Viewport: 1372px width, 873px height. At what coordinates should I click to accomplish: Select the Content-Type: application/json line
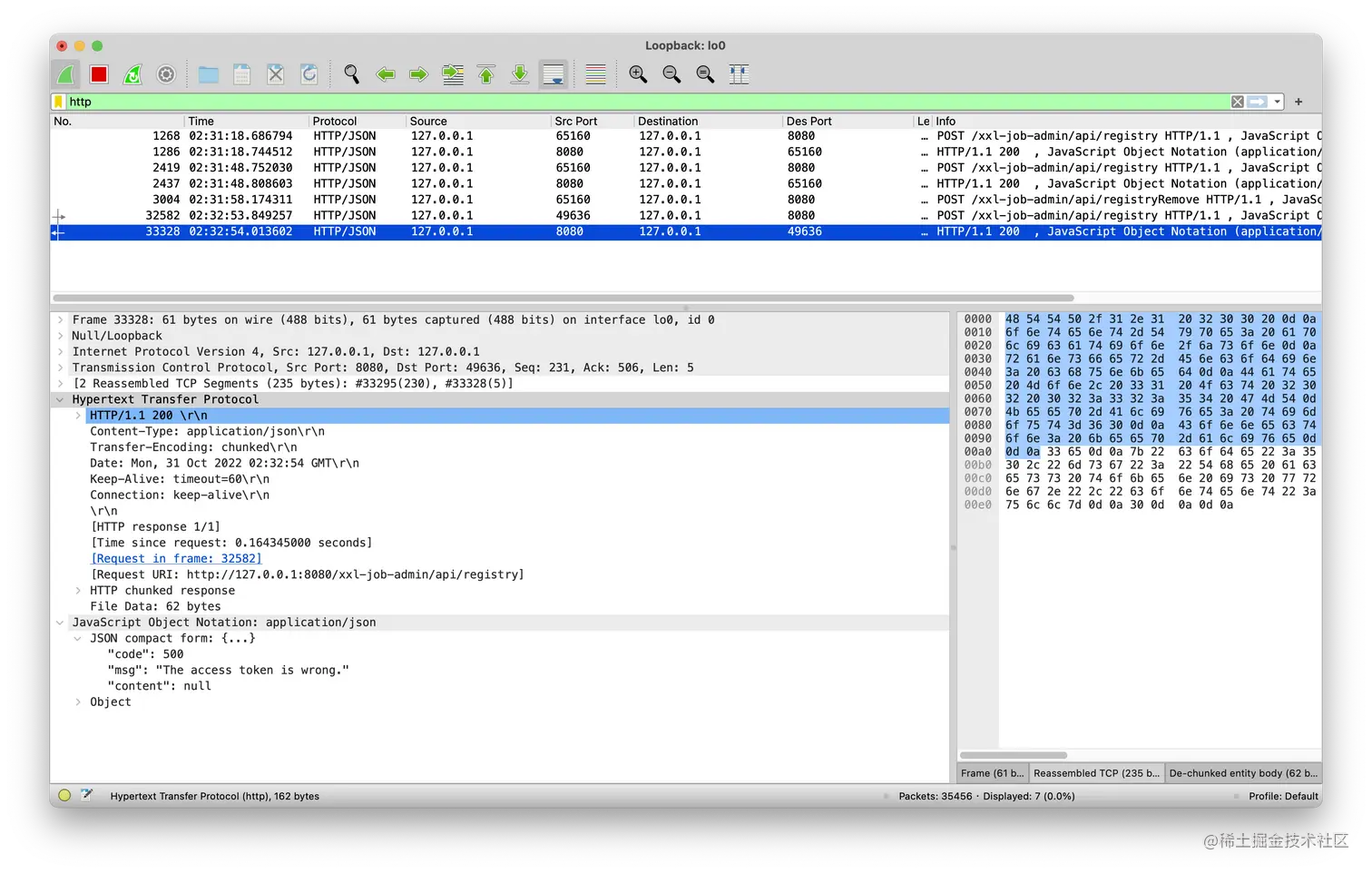207,431
